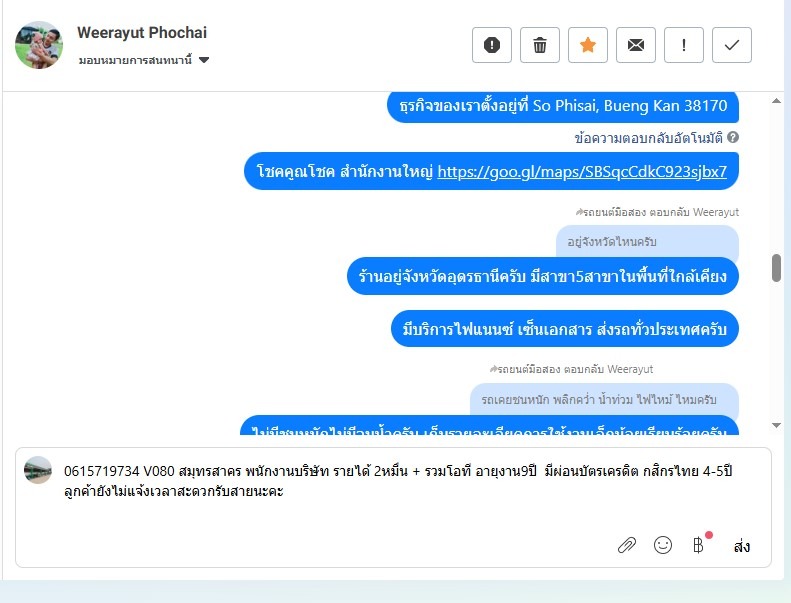Open Weerayut Phochai profile picture
Screen dimensions: 791x603
coord(39,45)
